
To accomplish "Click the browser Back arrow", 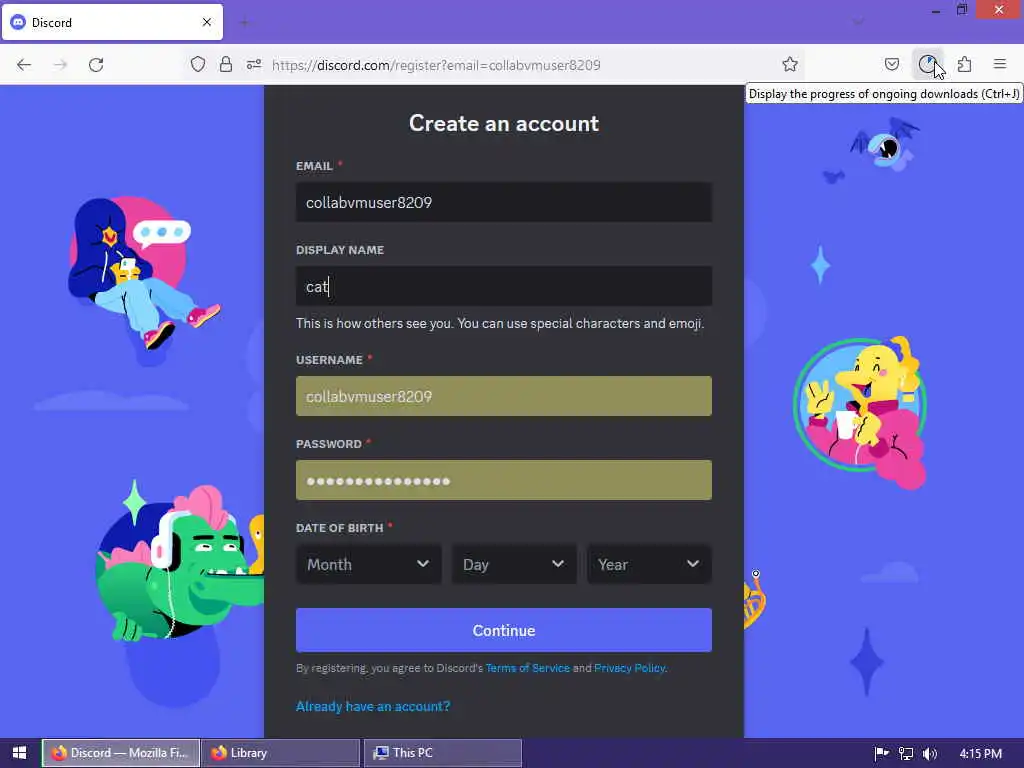I will pyautogui.click(x=24, y=65).
